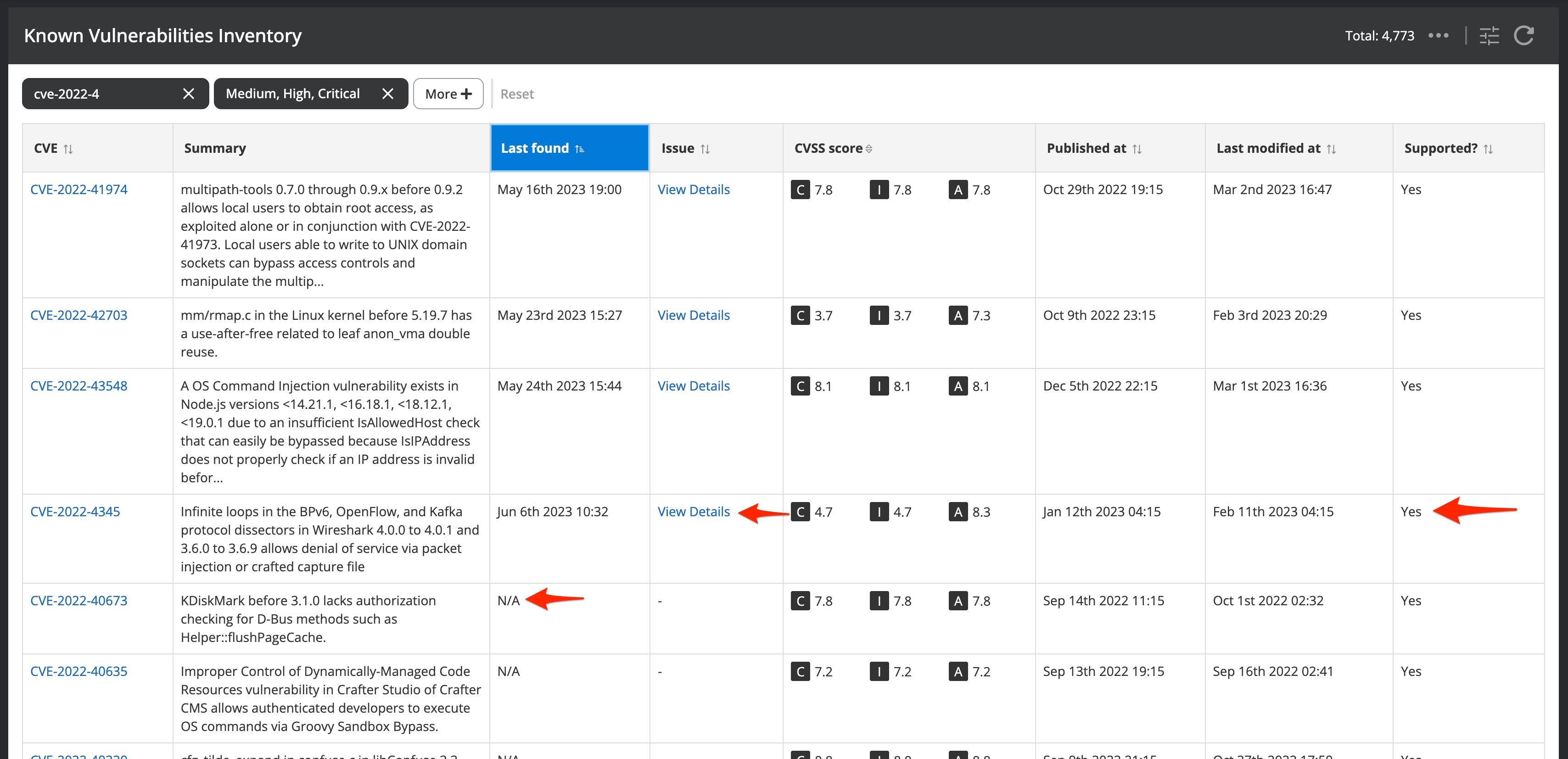Open the Medium, High, Critical severity filter

pyautogui.click(x=293, y=94)
